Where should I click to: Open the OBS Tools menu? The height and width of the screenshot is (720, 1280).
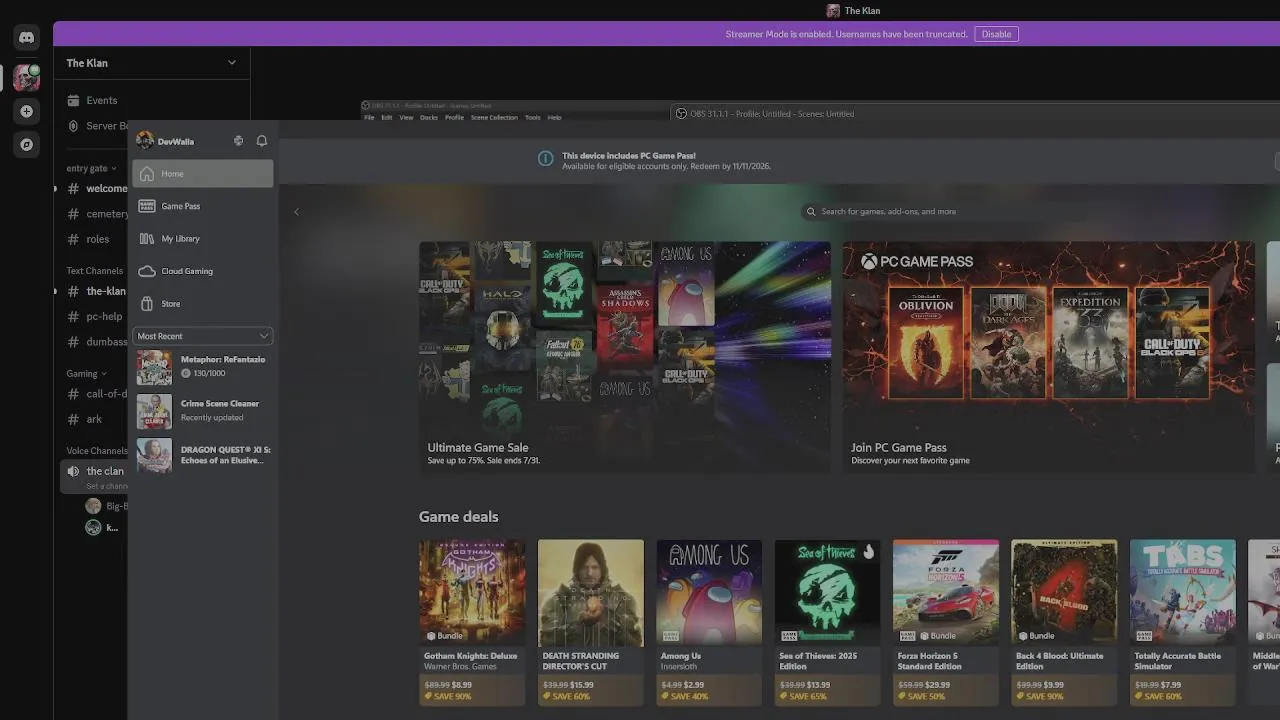tap(532, 117)
